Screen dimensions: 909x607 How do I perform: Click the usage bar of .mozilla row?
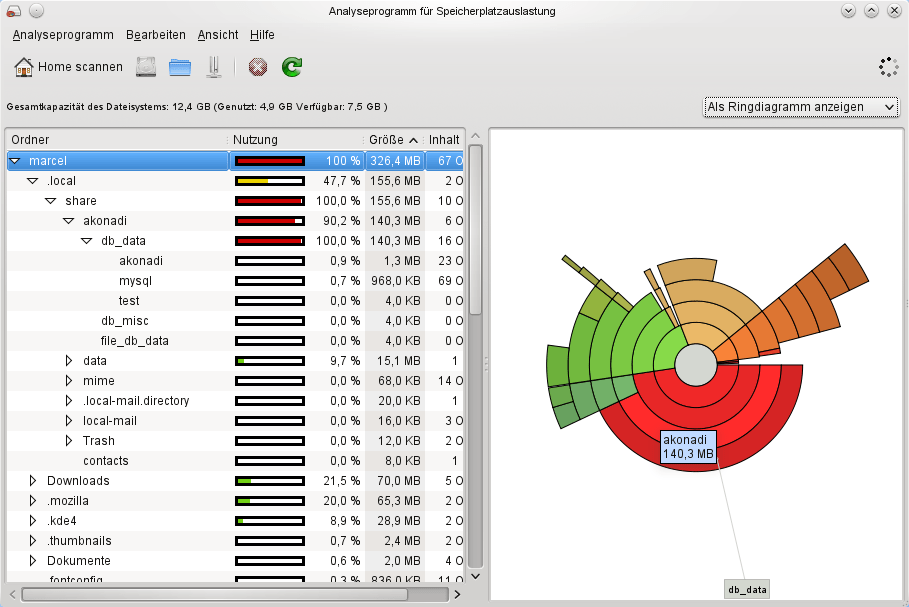[270, 501]
